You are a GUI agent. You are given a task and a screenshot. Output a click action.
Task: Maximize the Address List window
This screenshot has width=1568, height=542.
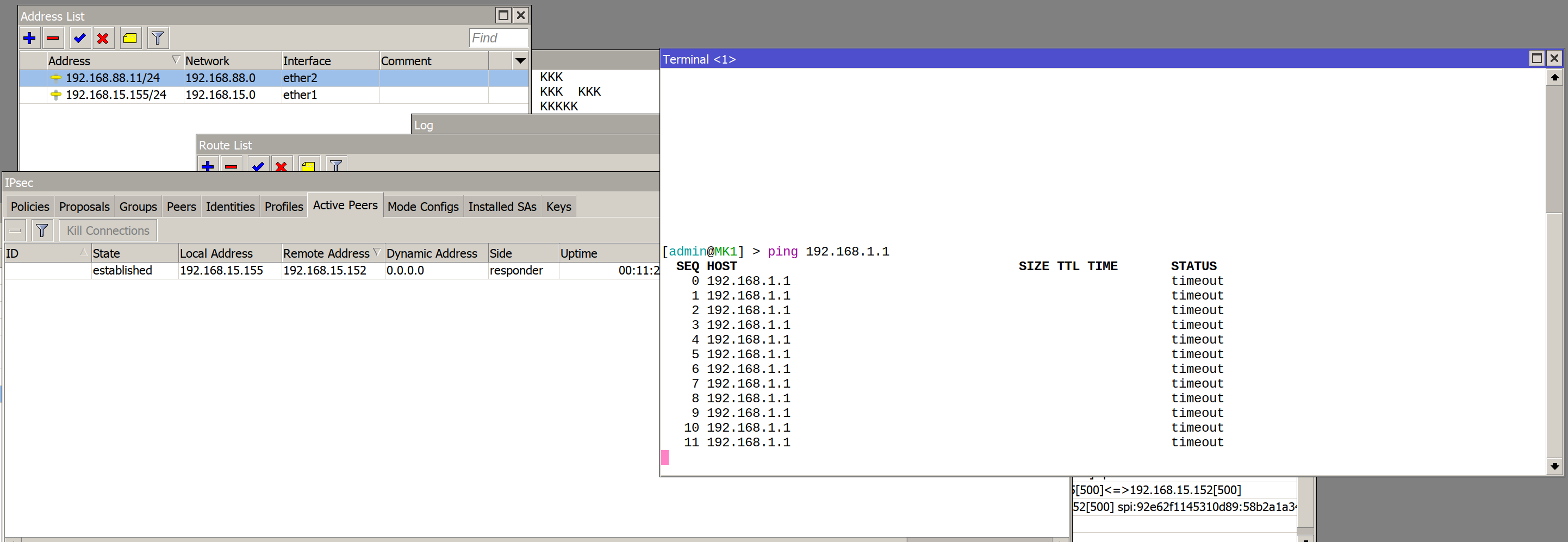pyautogui.click(x=503, y=15)
